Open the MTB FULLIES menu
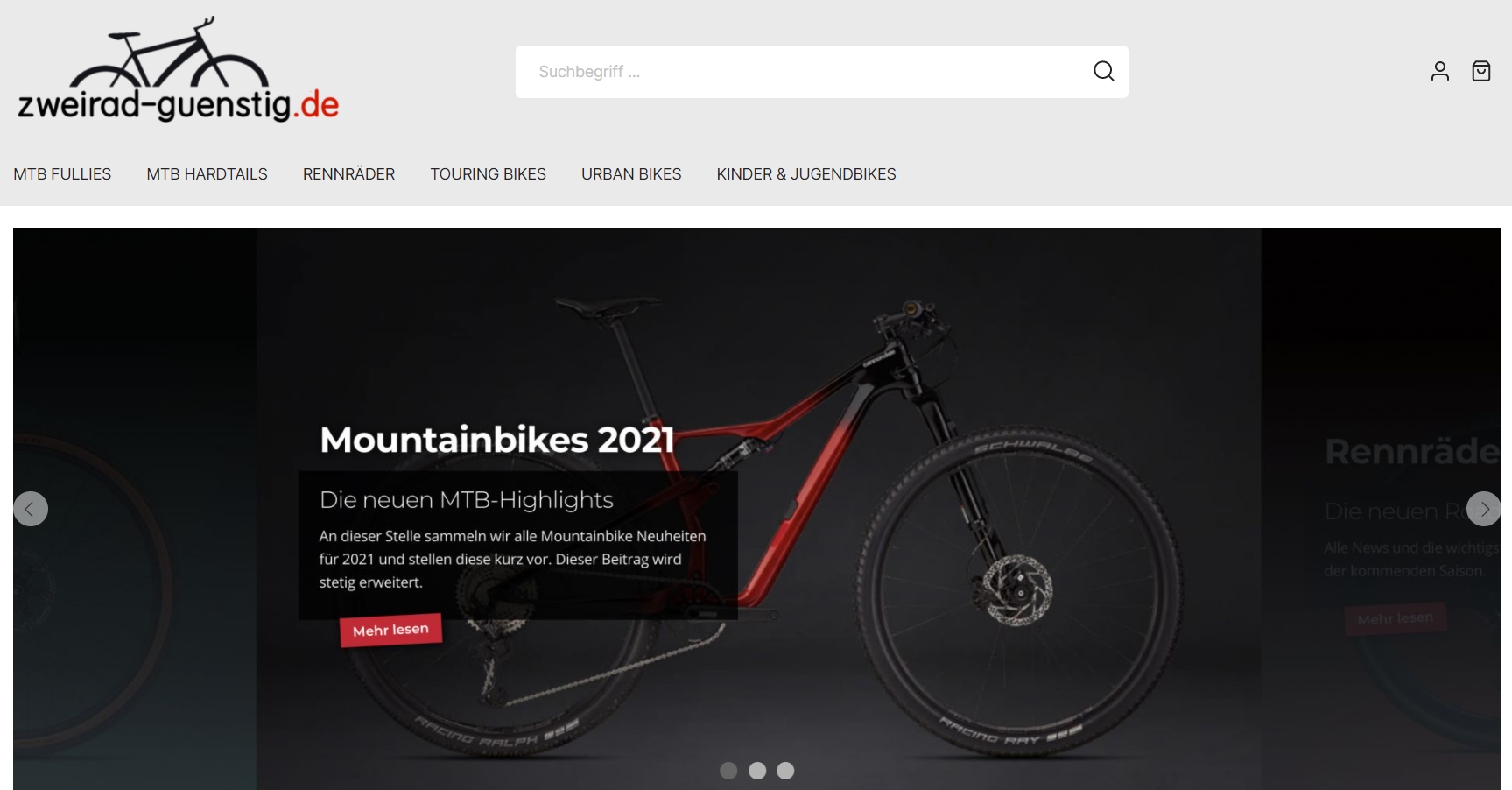 pyautogui.click(x=62, y=174)
